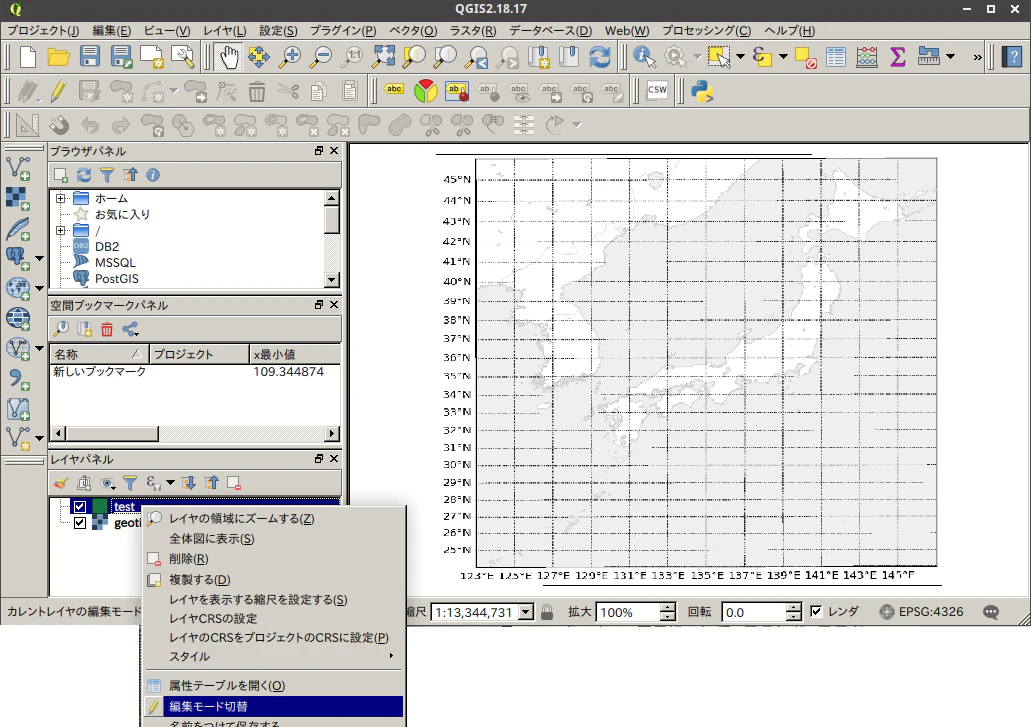The width and height of the screenshot is (1031, 727).
Task: Create a new project with the blank page icon
Action: [x=28, y=57]
